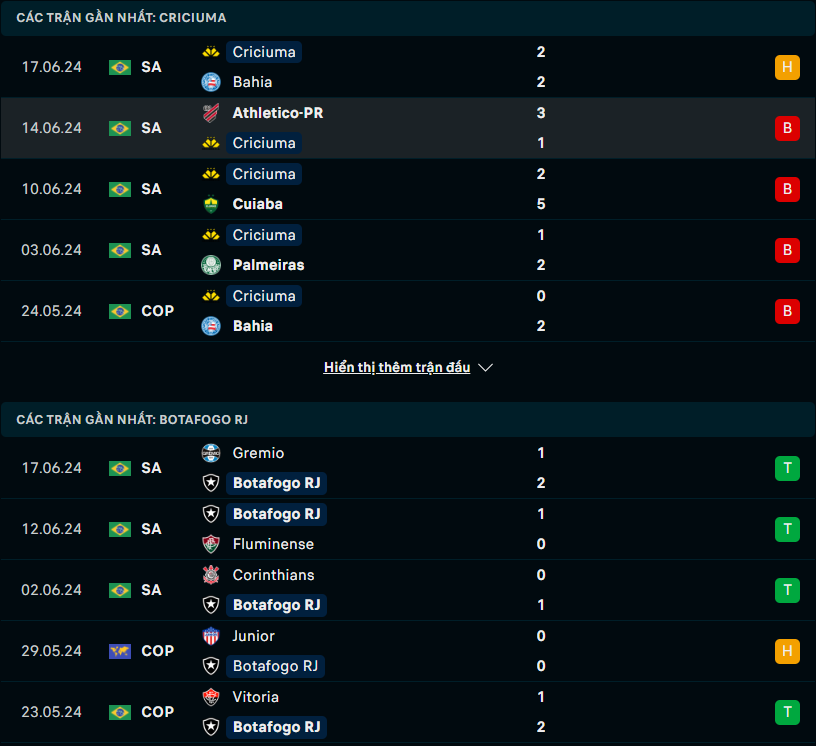Open Corinthians team name link
816x746 pixels.
coord(273,575)
